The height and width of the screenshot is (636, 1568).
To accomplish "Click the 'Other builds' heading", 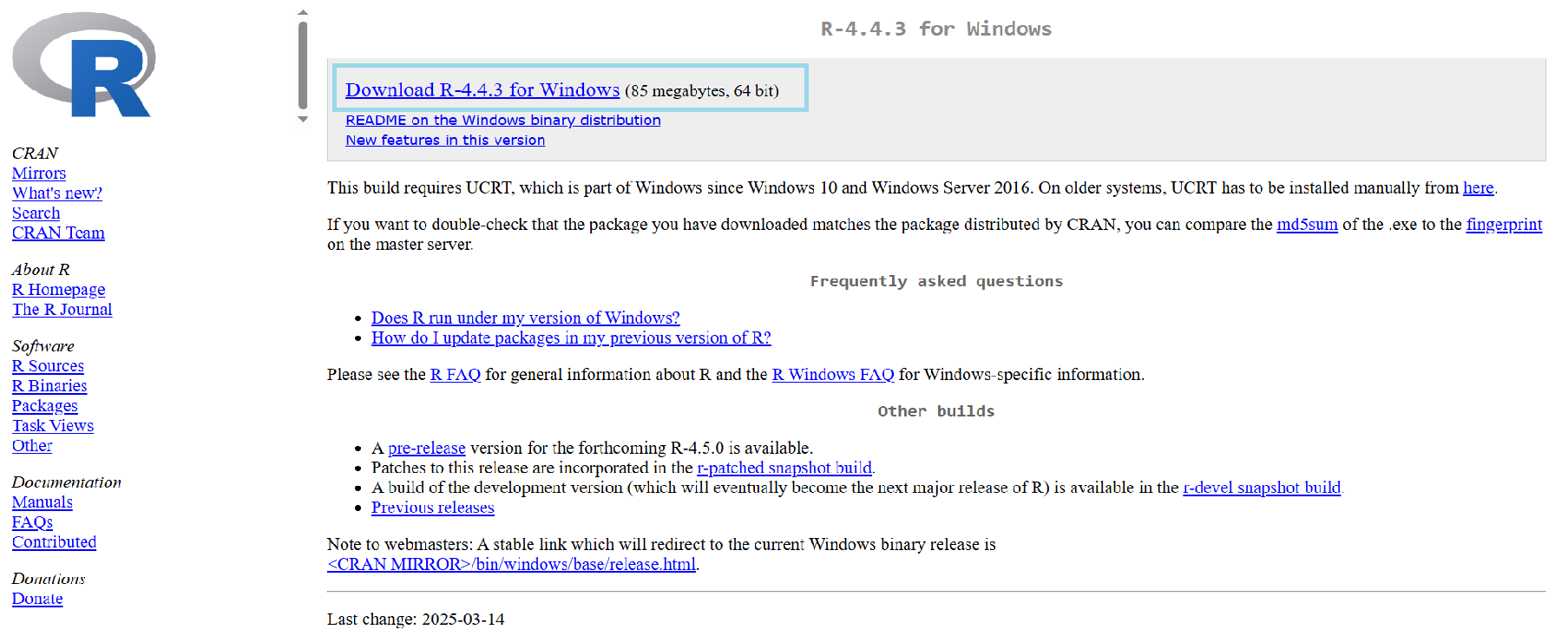I will click(936, 411).
